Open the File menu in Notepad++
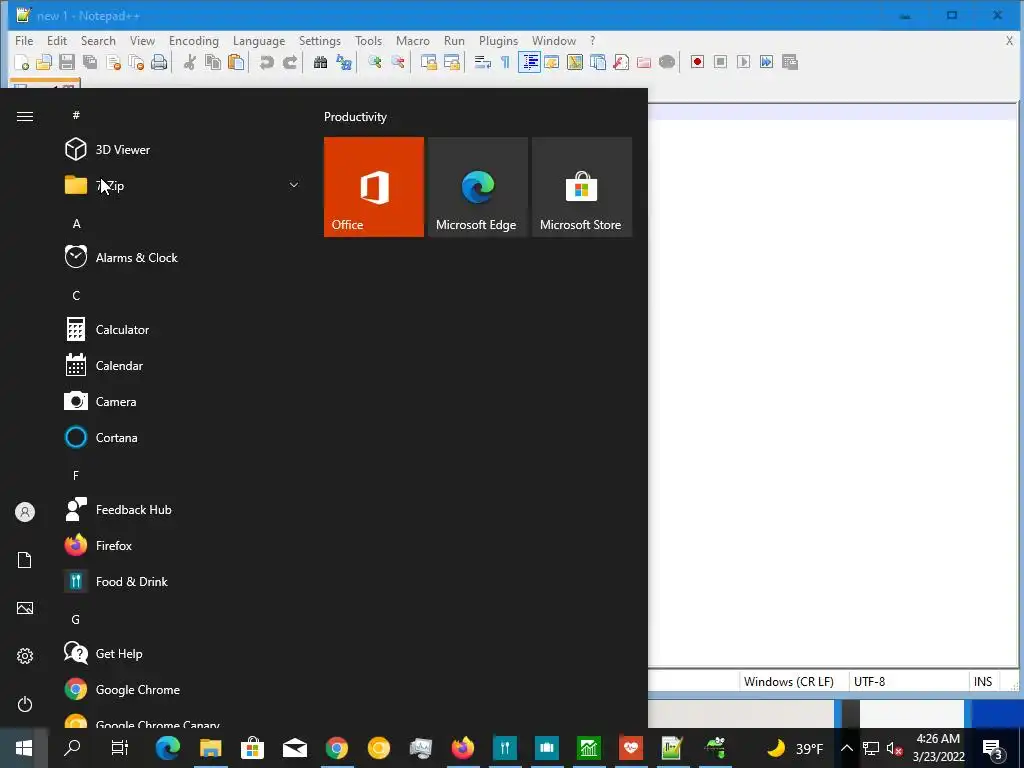Screen dimensions: 1024x768 point(24,40)
